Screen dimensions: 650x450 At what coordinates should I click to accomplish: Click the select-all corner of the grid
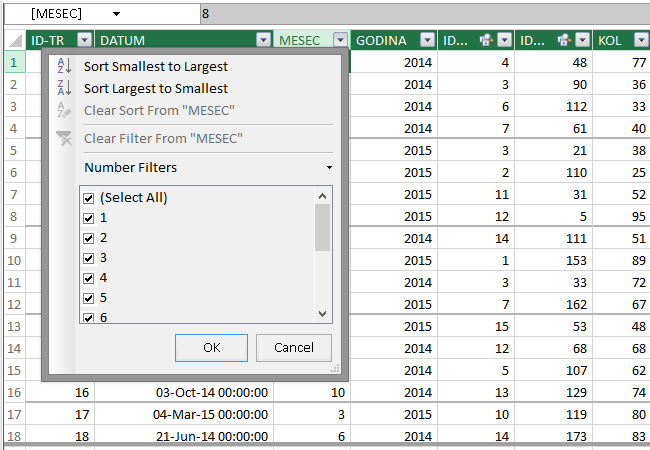(13, 40)
